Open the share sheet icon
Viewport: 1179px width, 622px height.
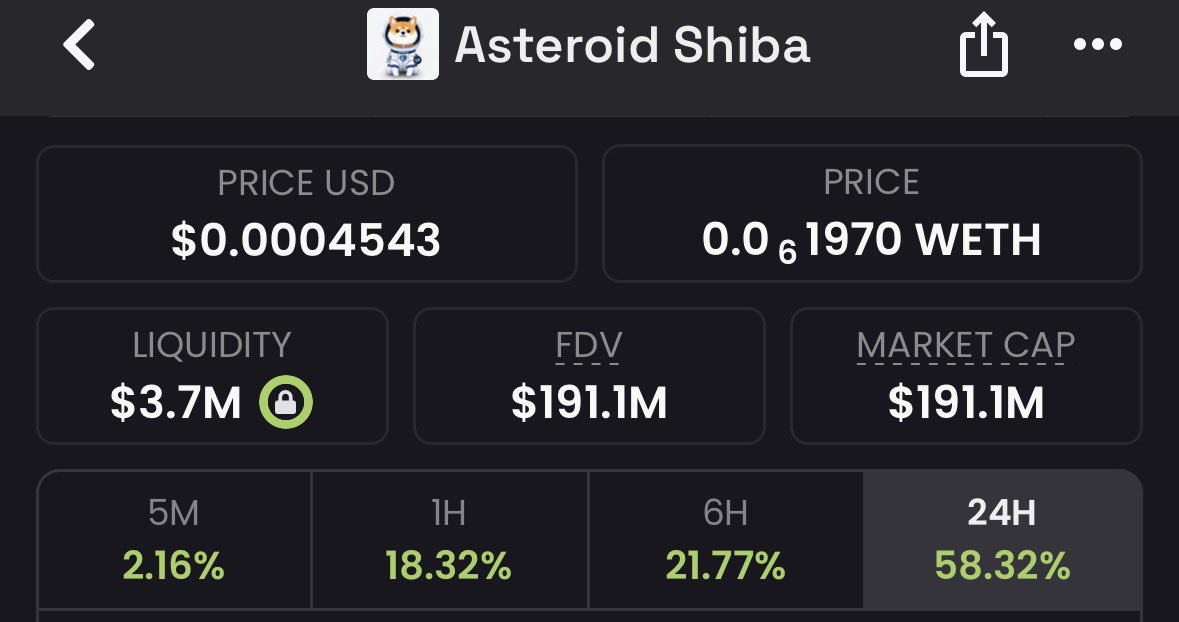click(x=983, y=46)
